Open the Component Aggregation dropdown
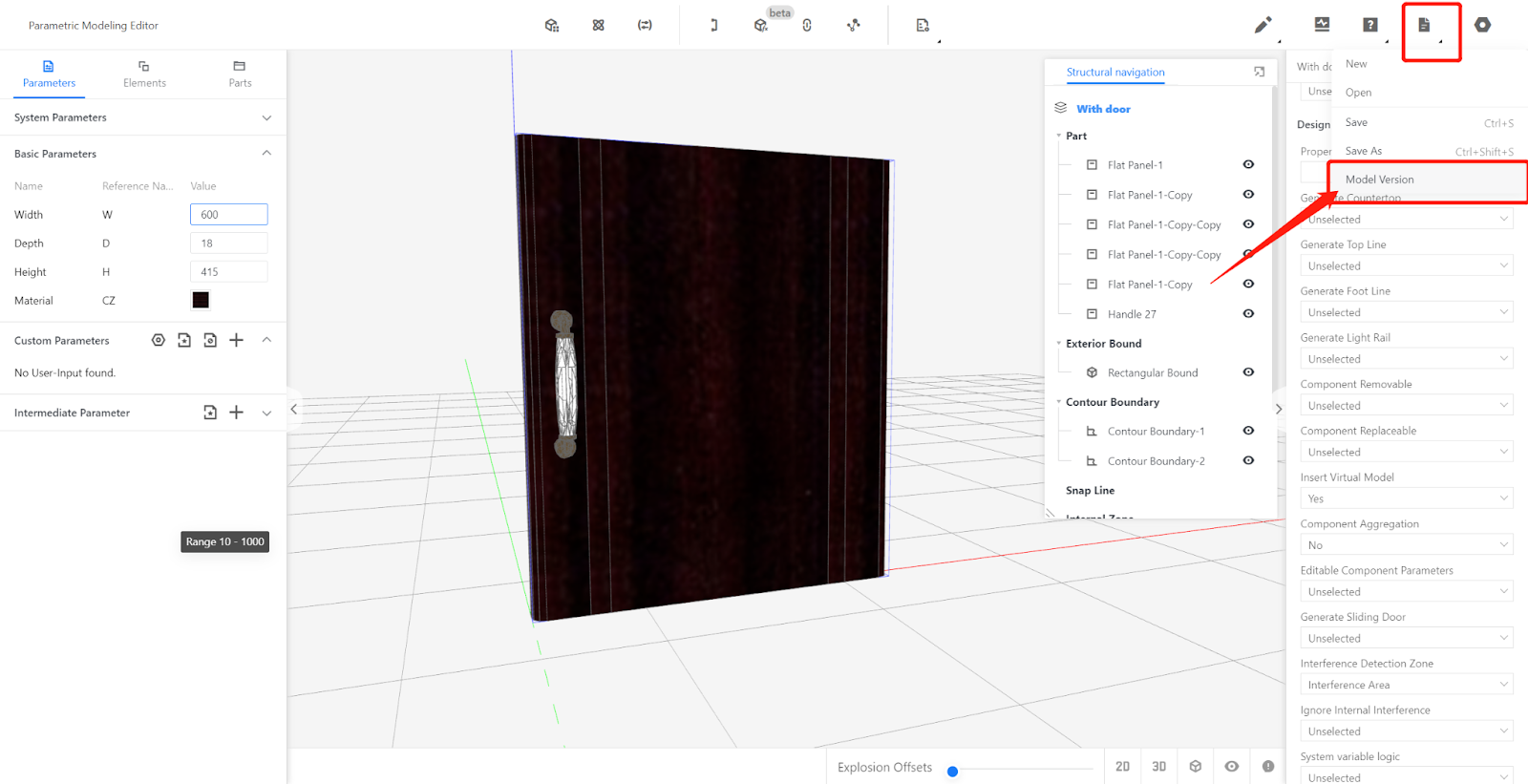 tap(1406, 545)
